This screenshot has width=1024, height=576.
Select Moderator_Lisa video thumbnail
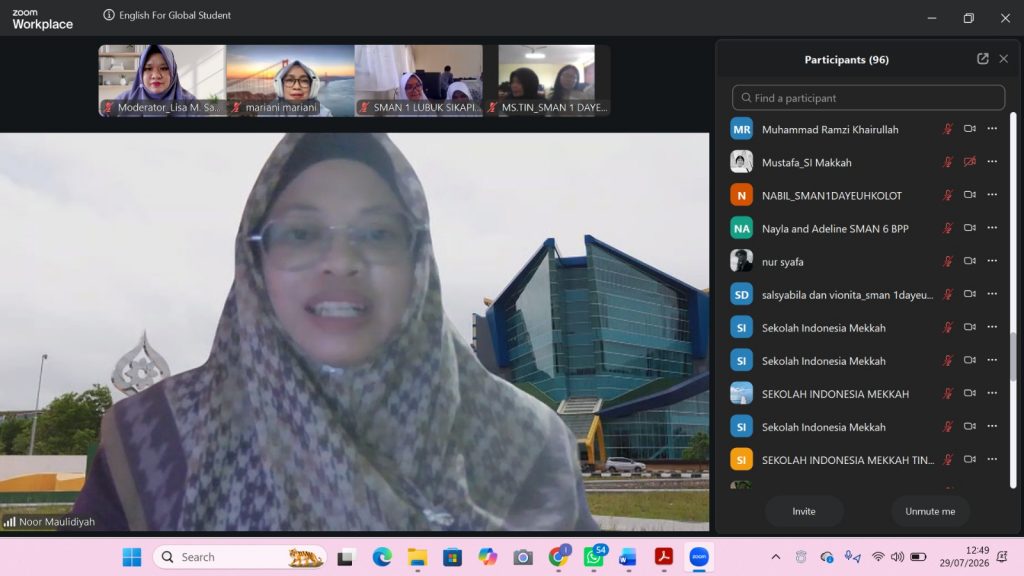click(162, 80)
